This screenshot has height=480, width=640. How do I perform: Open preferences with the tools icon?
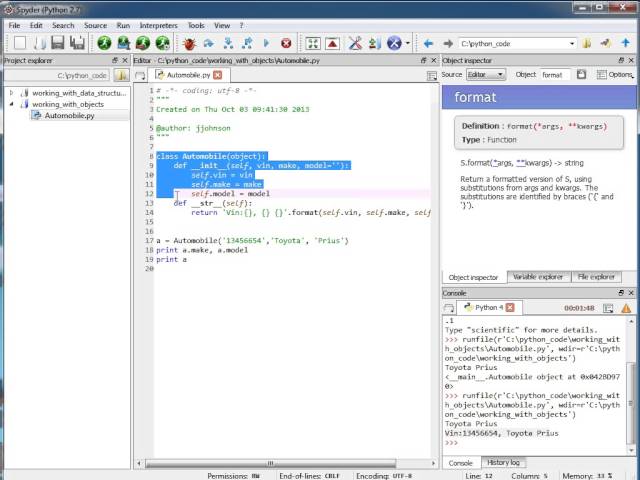click(x=355, y=43)
